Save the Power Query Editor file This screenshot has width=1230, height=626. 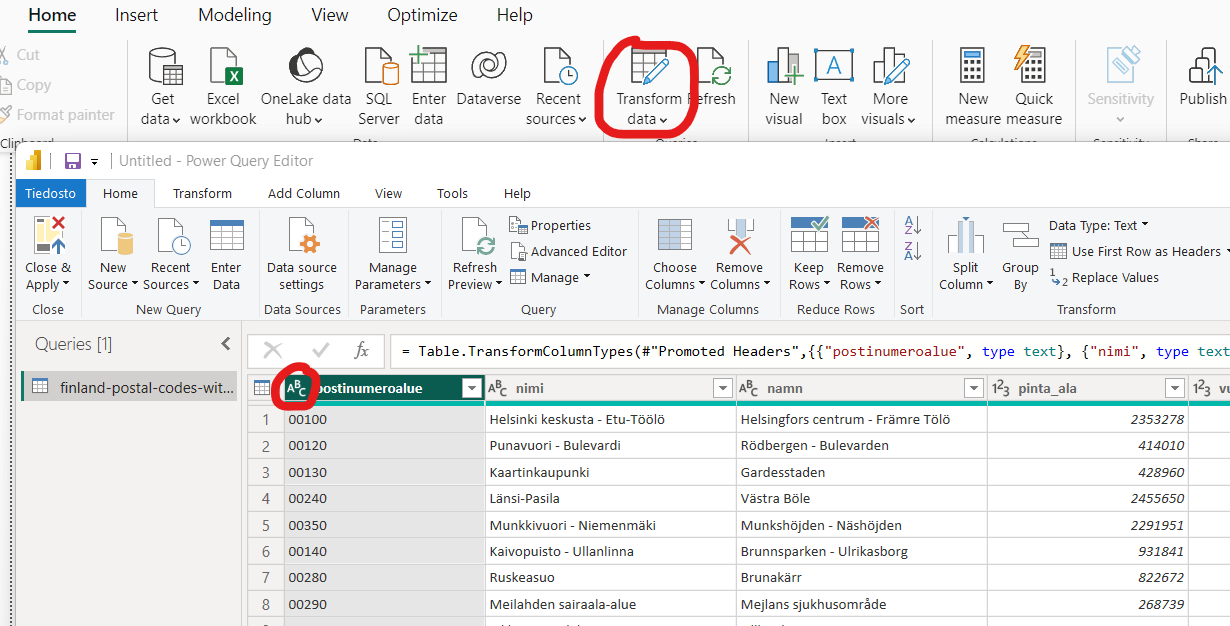pyautogui.click(x=72, y=161)
